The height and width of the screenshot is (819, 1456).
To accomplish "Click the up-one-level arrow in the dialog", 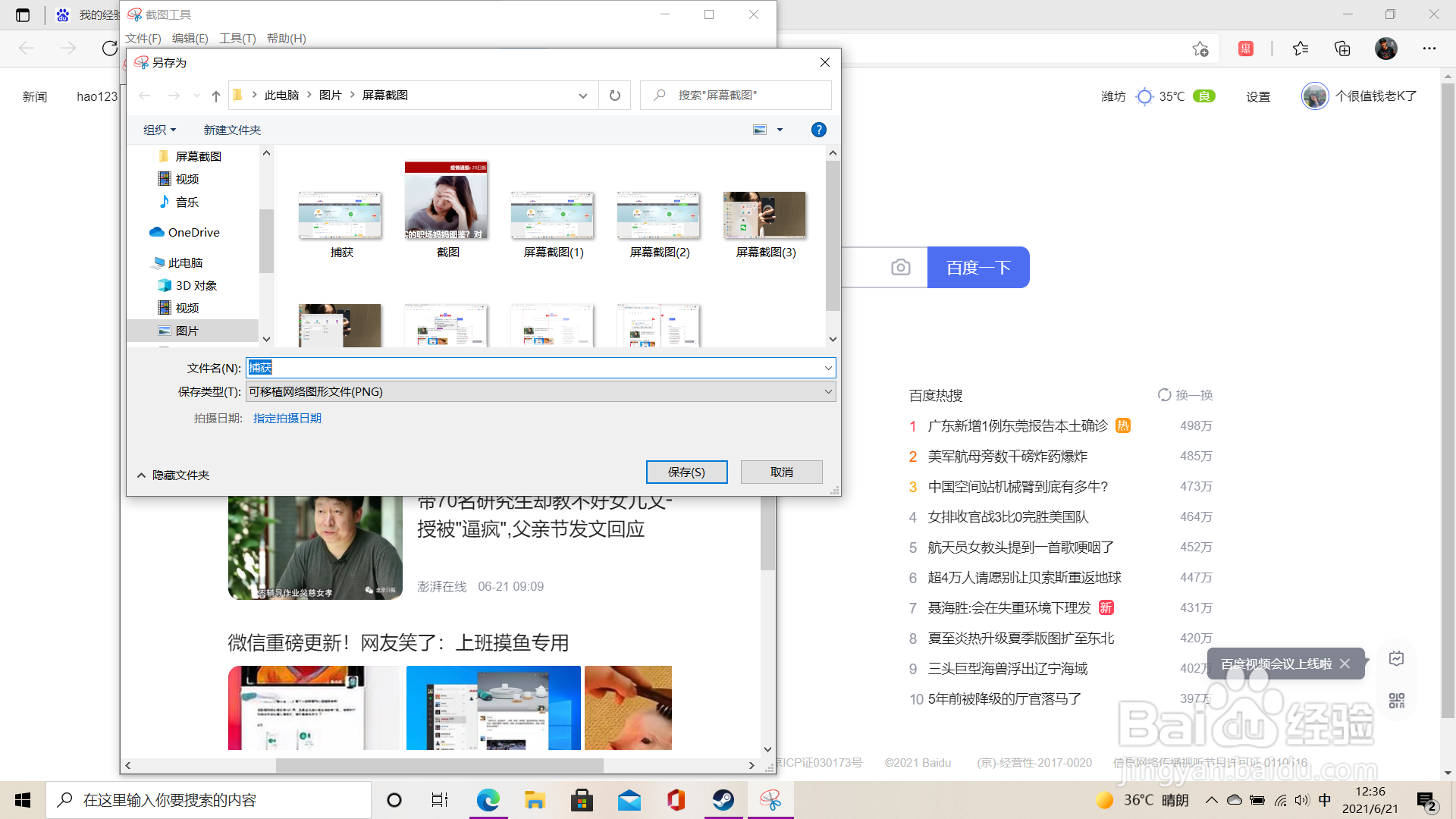I will [x=215, y=95].
